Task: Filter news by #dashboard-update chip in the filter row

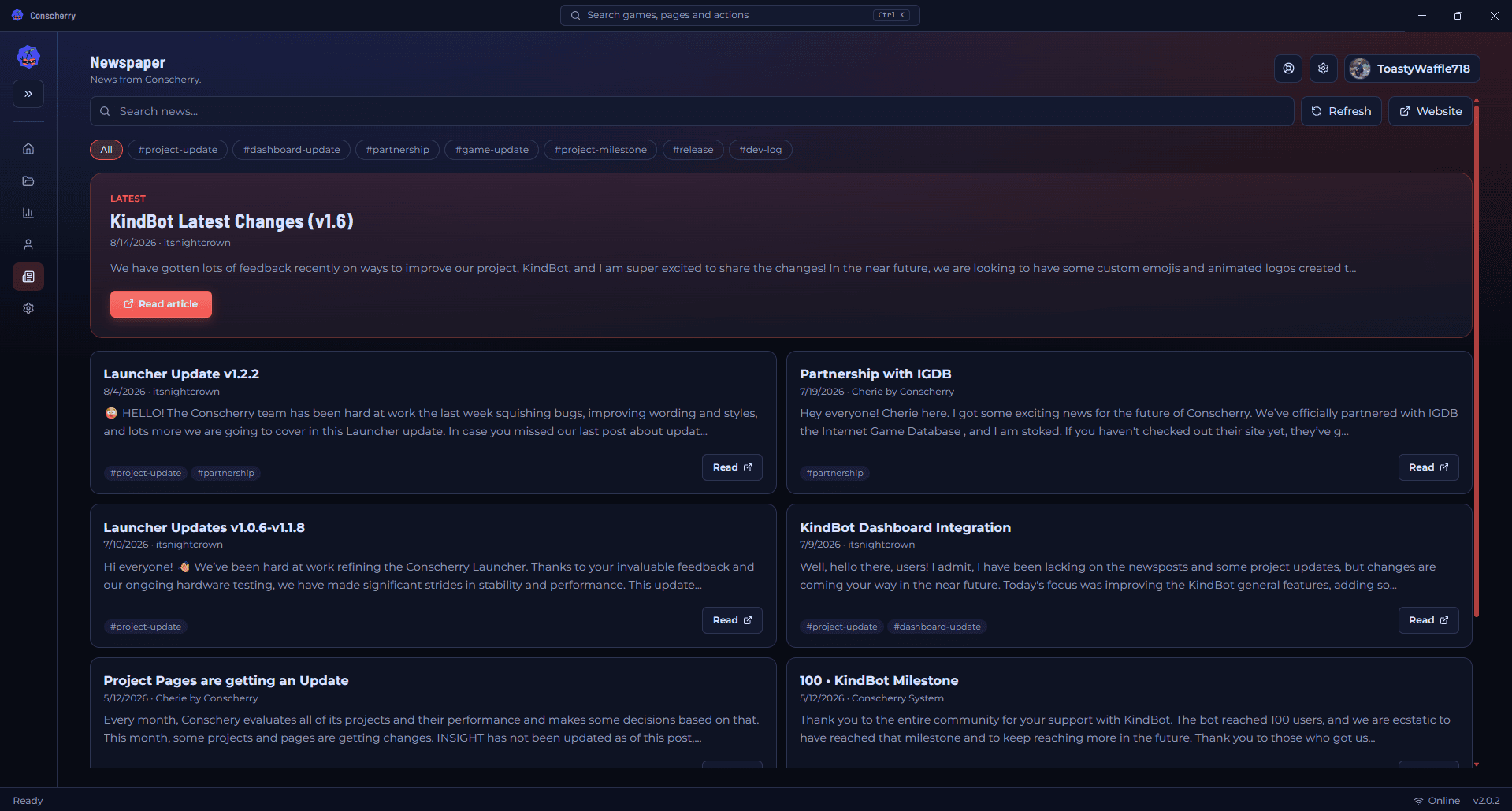Action: pos(292,150)
